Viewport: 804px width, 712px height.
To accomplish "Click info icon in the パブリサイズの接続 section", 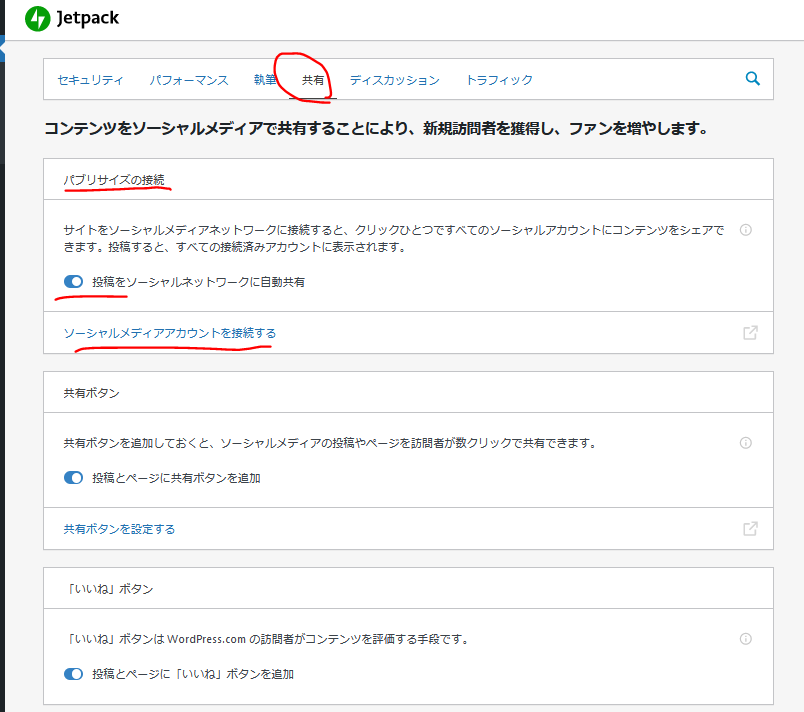I will click(x=745, y=230).
